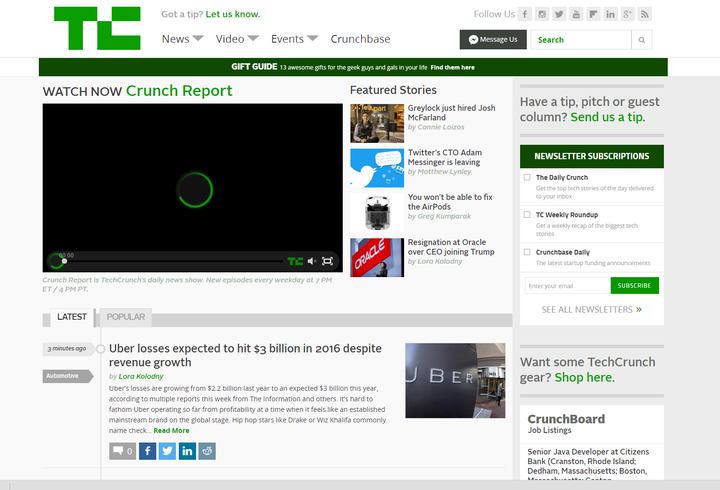
Task: Click 'Shop here' gear link
Action: tap(585, 377)
